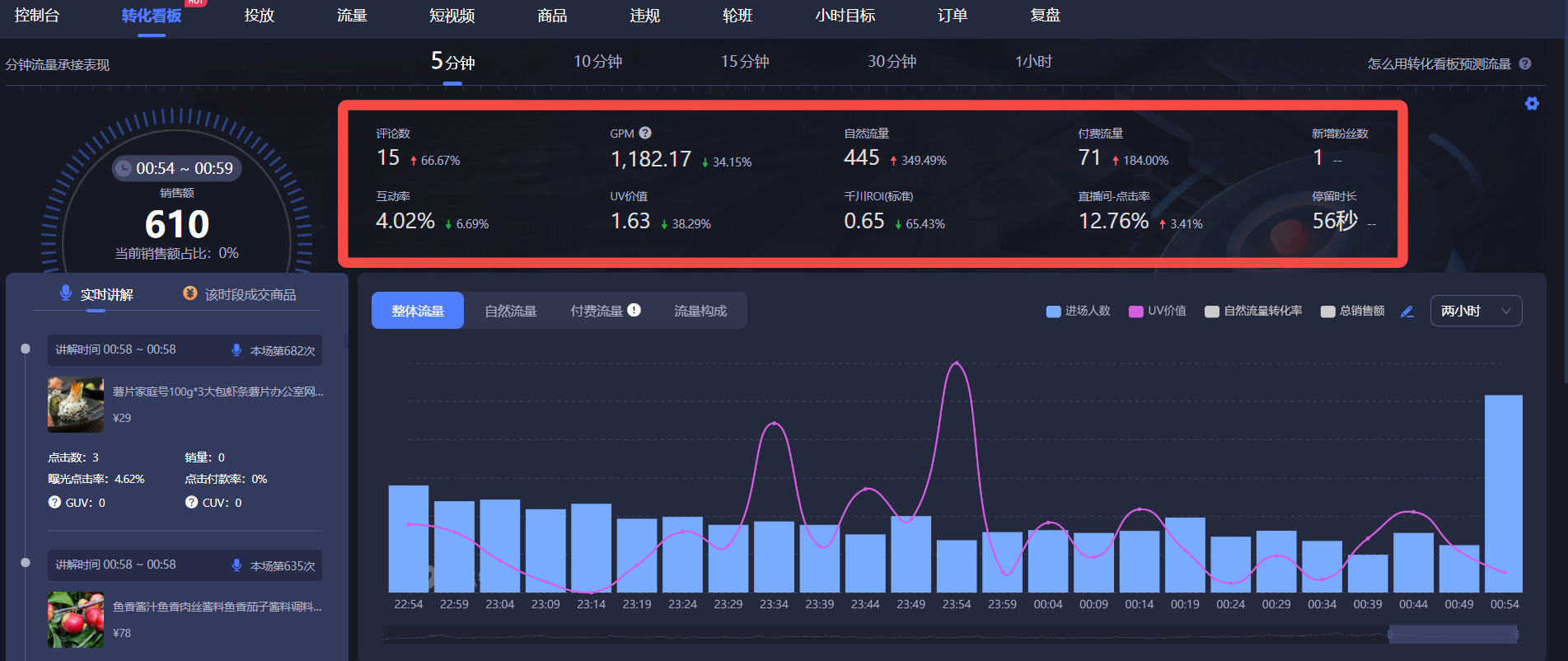Image resolution: width=1568 pixels, height=661 pixels.
Task: Click the ¥78 sauce product thumbnail
Action: click(x=76, y=620)
